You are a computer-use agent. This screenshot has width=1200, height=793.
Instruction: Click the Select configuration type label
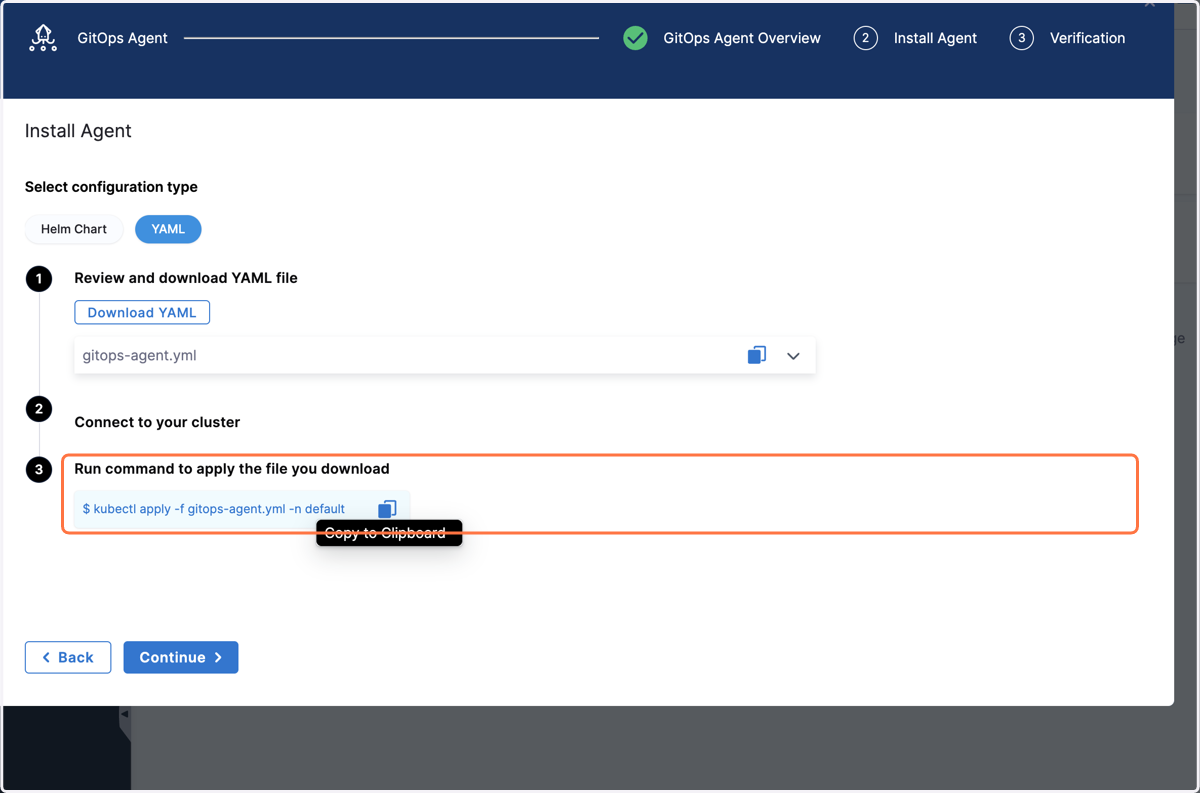coord(111,187)
